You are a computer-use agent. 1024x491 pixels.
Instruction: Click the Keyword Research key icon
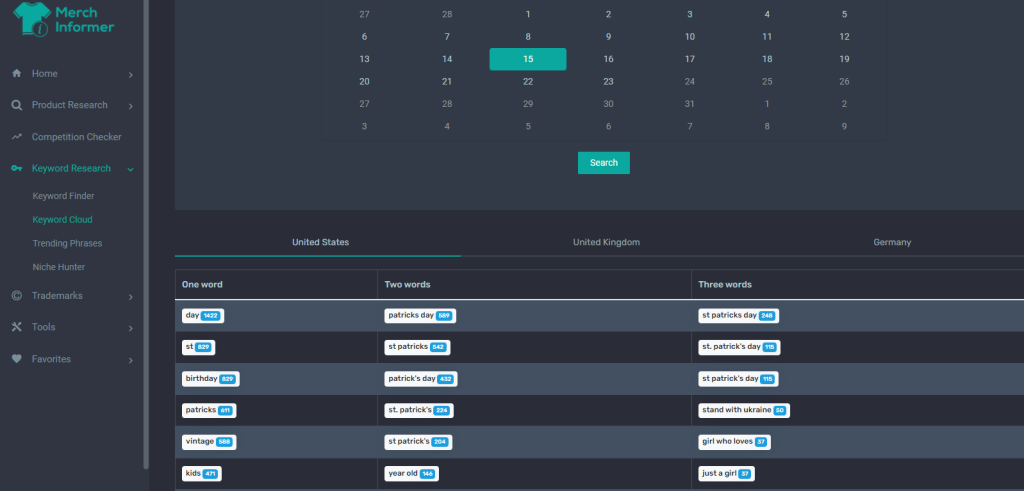[17, 168]
